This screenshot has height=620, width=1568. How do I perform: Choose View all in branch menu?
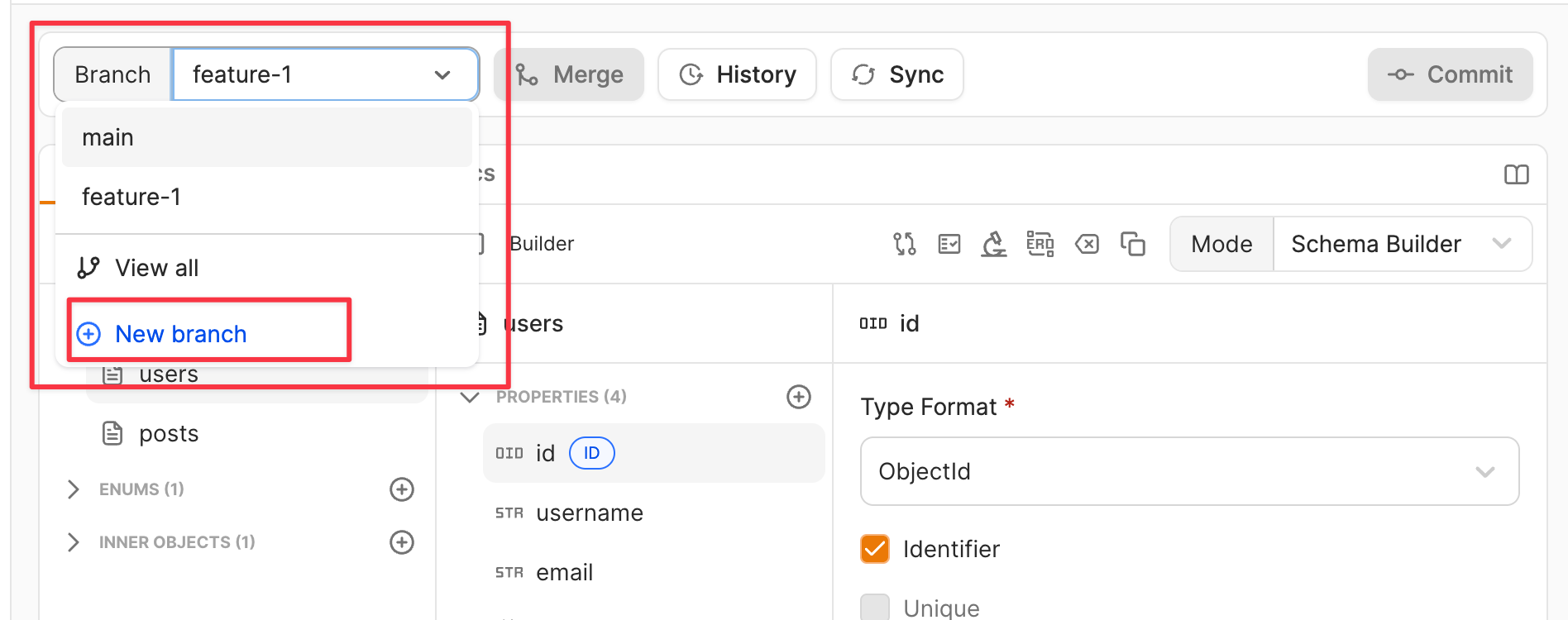pyautogui.click(x=156, y=268)
